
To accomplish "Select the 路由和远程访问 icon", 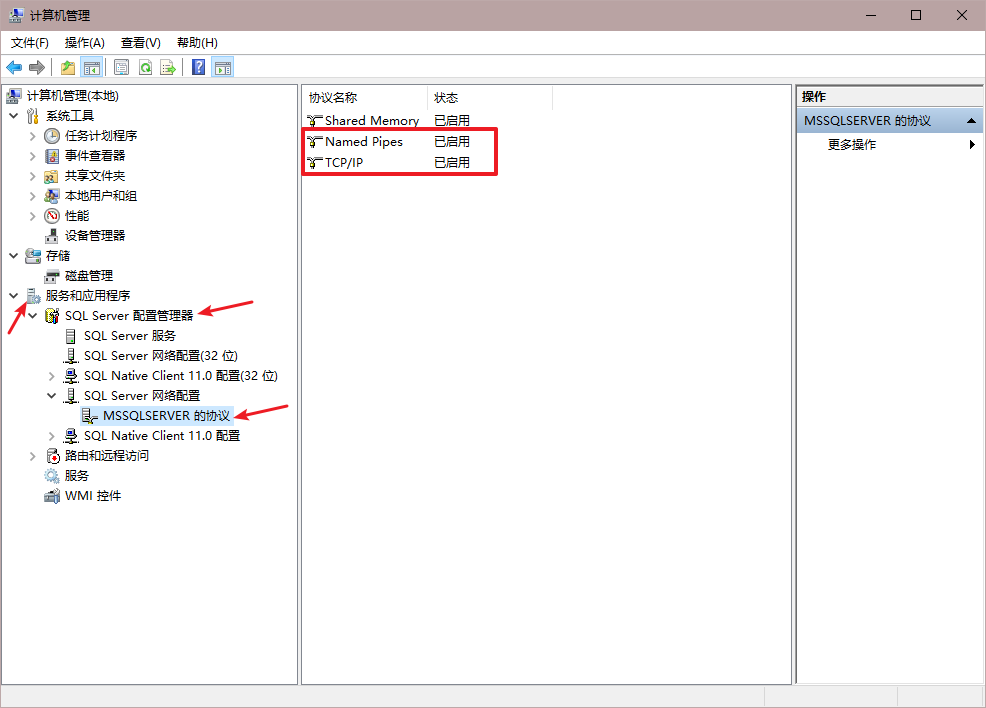I will (x=53, y=456).
